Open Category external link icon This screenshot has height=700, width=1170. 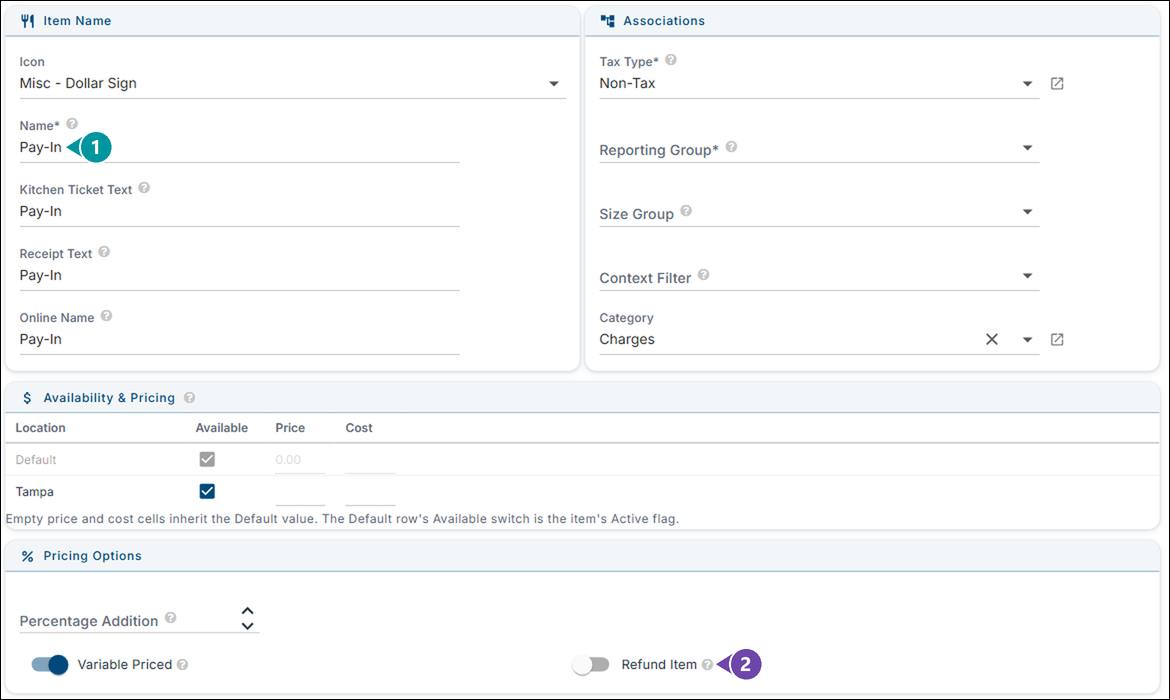[x=1057, y=340]
